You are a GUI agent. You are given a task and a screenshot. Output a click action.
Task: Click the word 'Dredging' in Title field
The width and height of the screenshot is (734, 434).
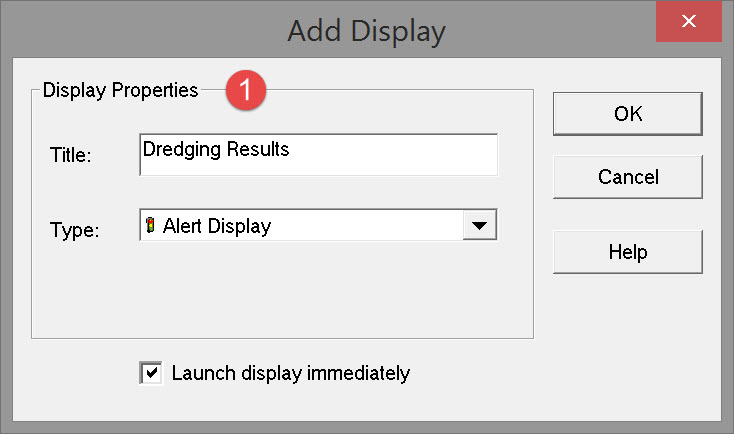[182, 150]
